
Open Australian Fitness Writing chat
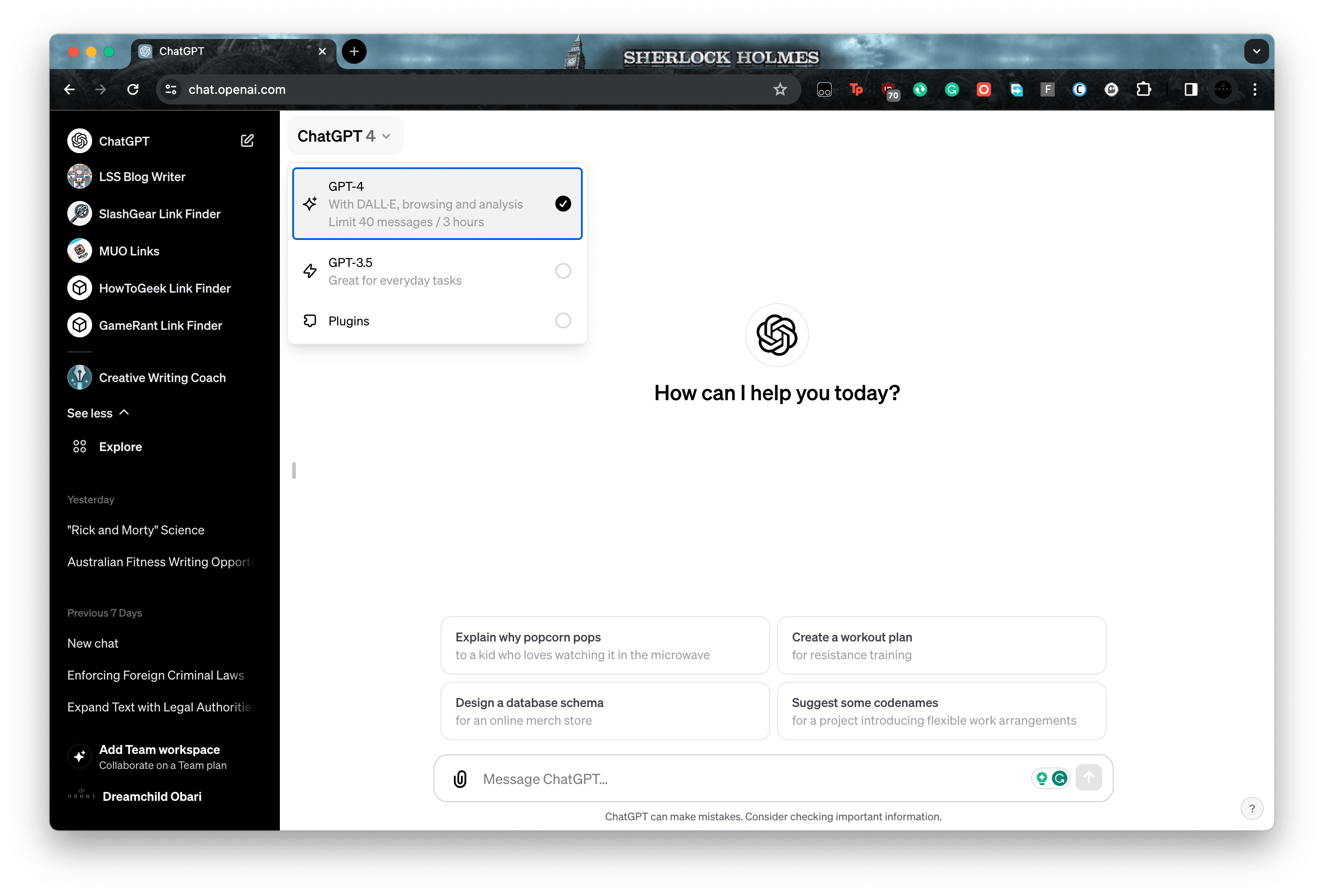click(x=161, y=562)
